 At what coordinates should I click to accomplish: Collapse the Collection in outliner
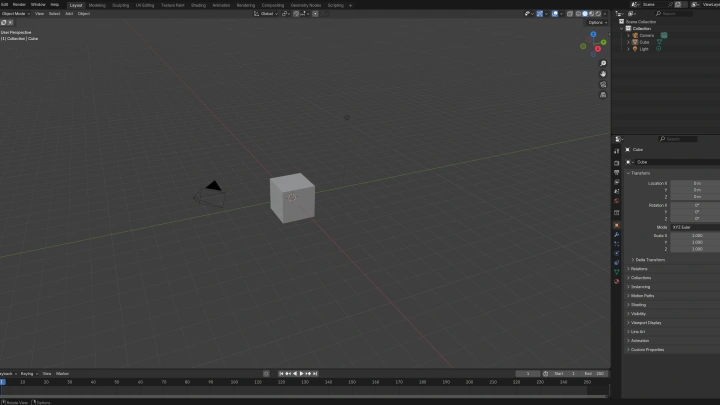pyautogui.click(x=622, y=28)
